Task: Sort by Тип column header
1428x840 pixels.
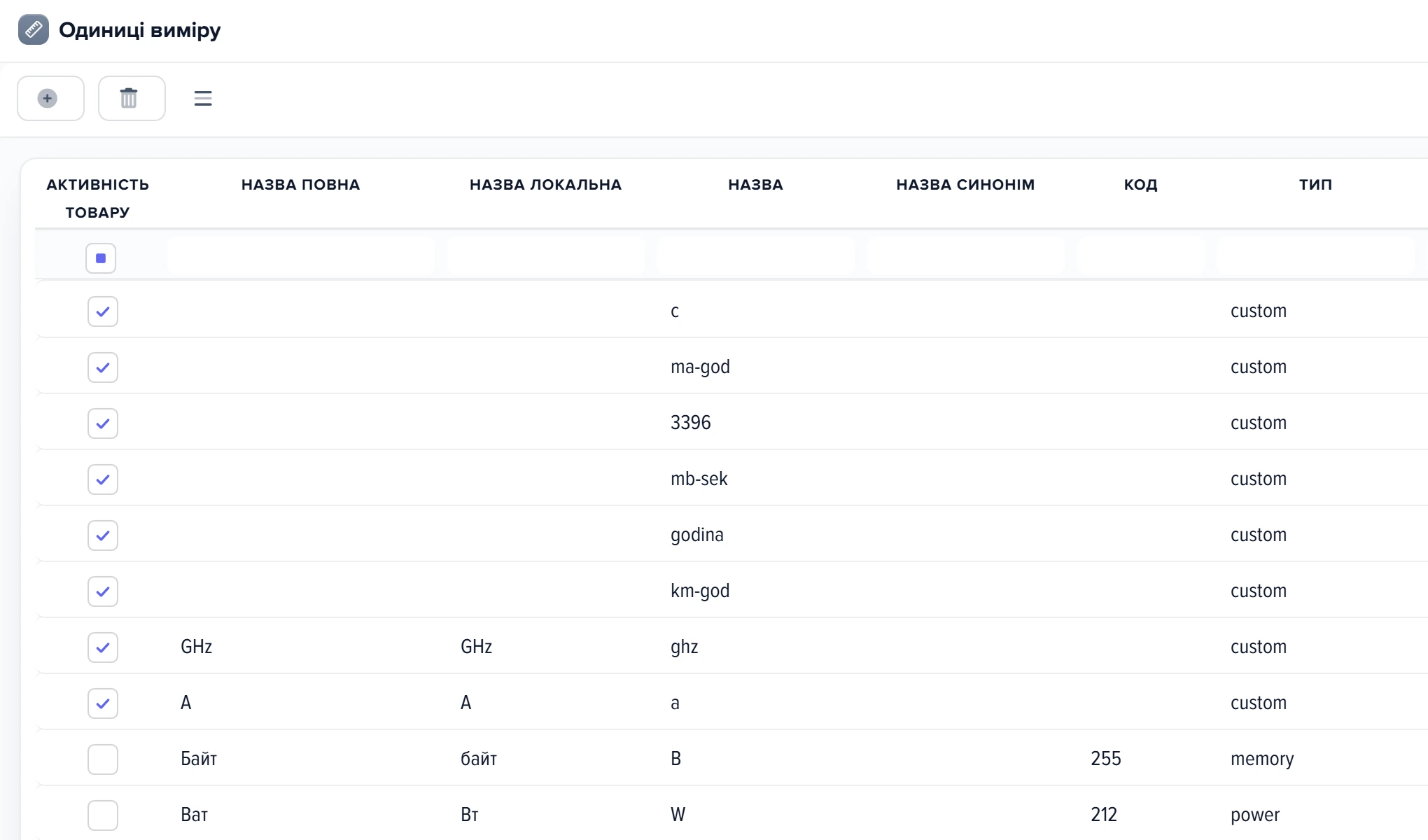Action: point(1316,185)
